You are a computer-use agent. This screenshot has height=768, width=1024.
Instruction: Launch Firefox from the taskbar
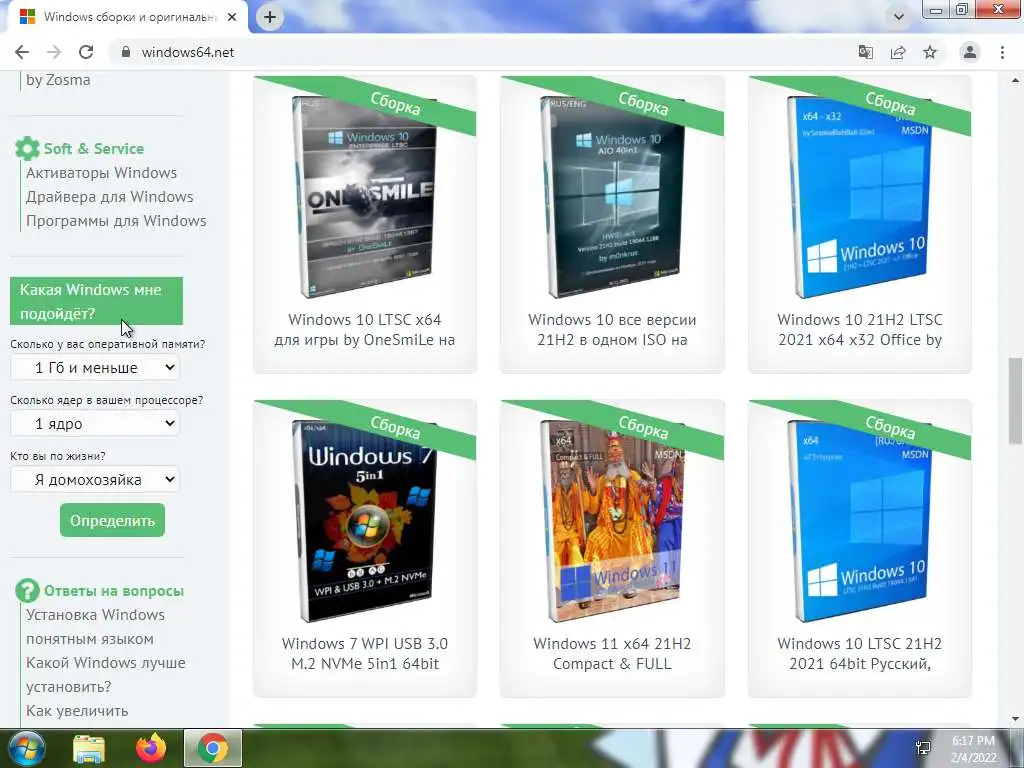click(151, 749)
